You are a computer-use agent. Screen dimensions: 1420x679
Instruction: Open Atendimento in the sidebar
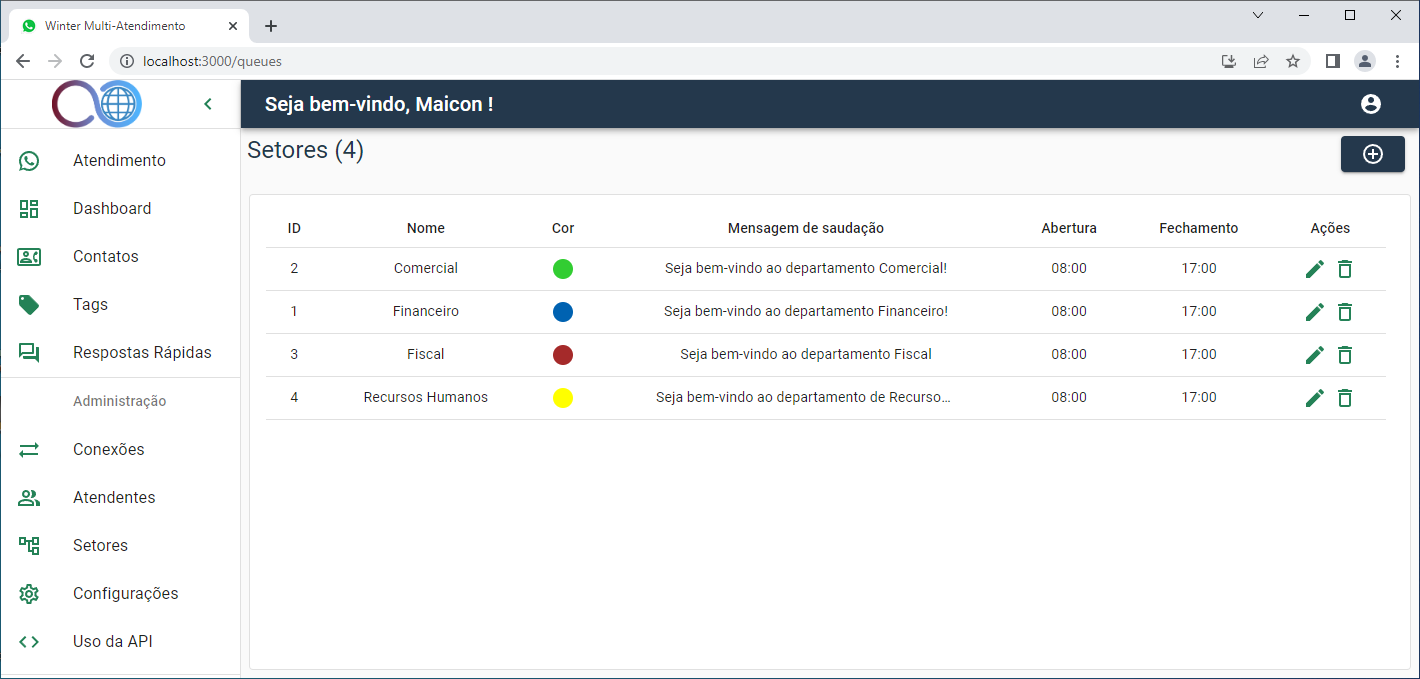[119, 161]
